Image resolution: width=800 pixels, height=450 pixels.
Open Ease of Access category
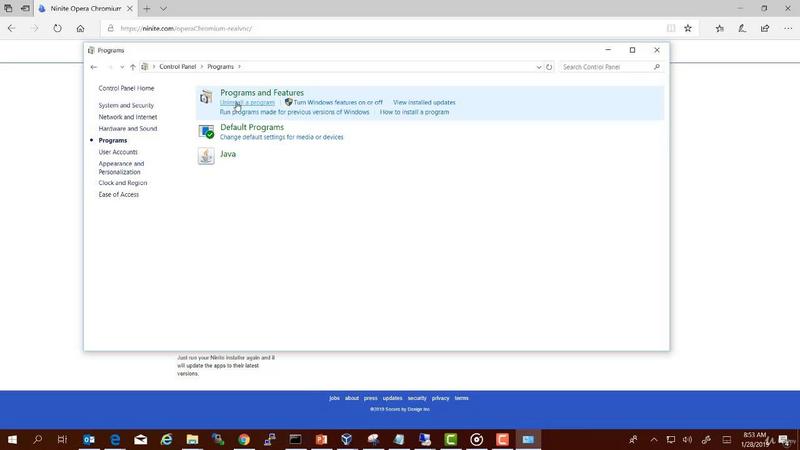118,194
